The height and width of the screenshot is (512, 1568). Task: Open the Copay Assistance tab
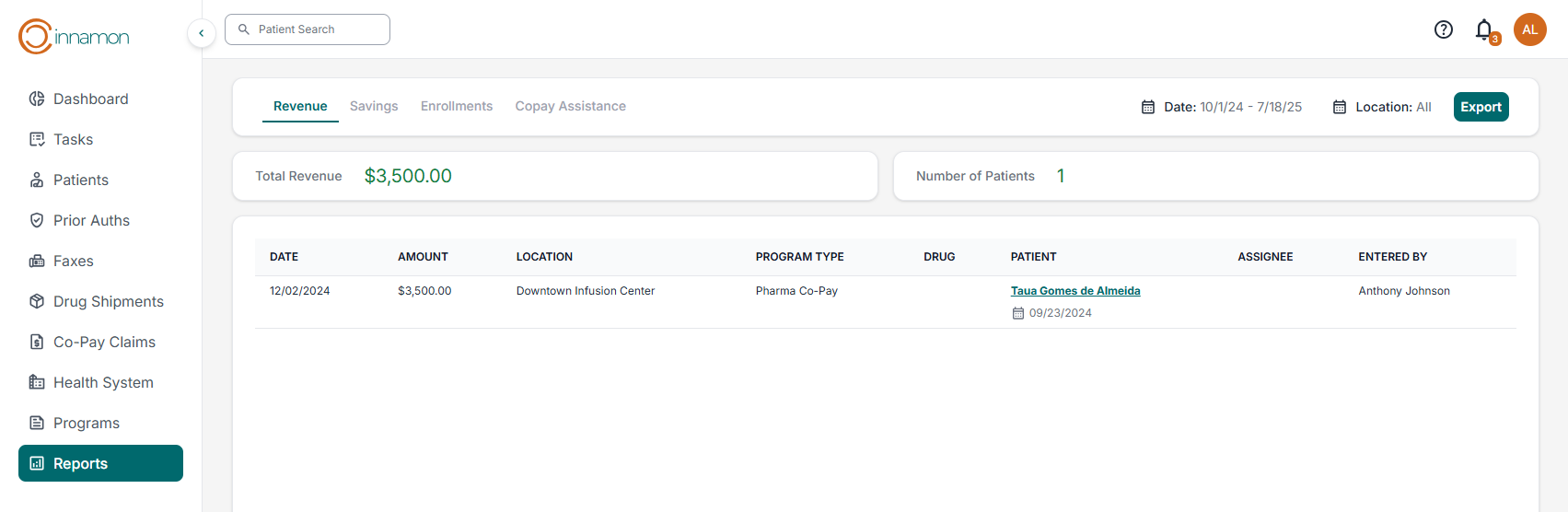point(570,106)
